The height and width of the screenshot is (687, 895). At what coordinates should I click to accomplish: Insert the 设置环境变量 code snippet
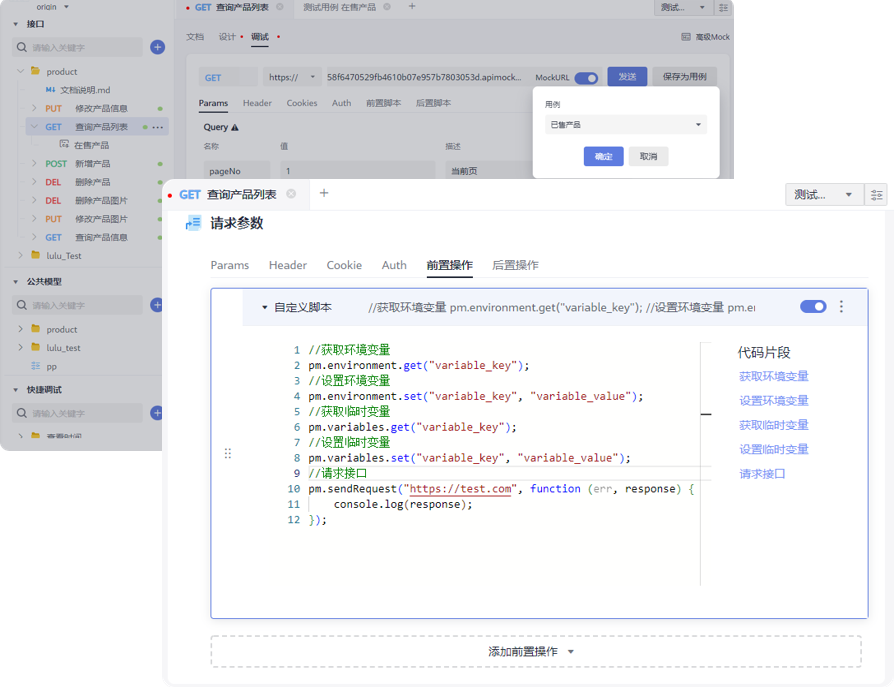pos(773,401)
